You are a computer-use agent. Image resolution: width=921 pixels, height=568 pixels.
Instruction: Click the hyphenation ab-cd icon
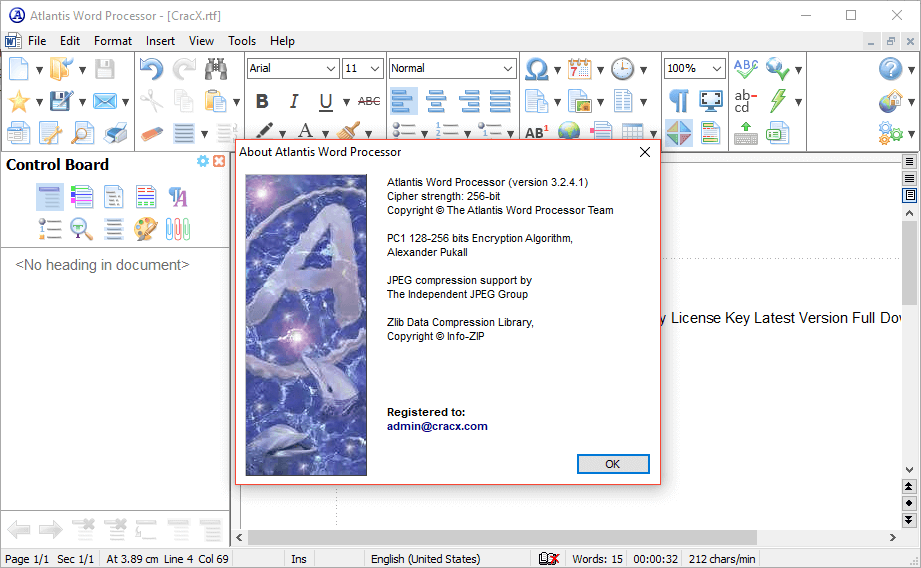746,101
